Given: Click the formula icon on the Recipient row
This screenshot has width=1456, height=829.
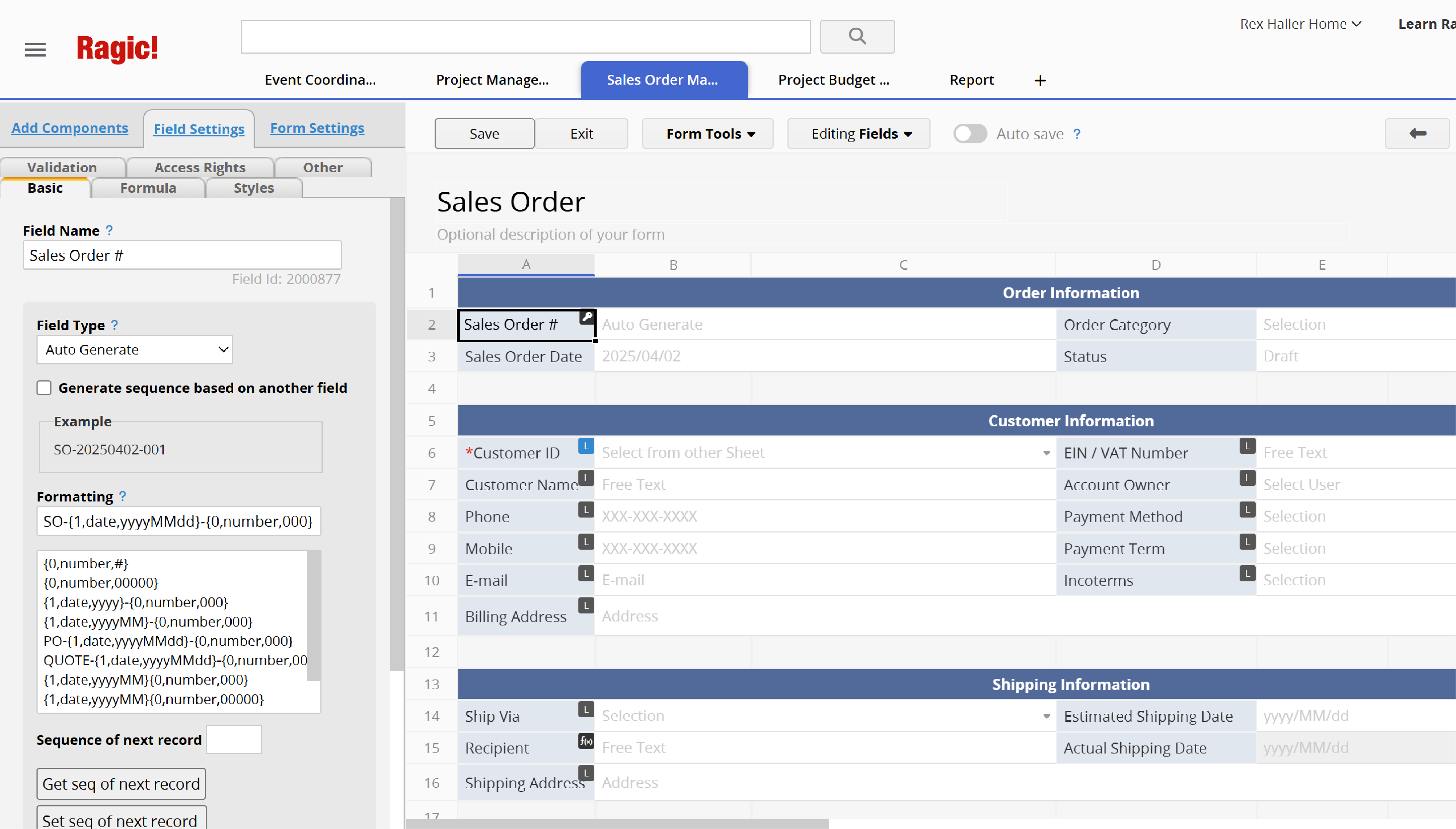Looking at the screenshot, I should click(586, 741).
